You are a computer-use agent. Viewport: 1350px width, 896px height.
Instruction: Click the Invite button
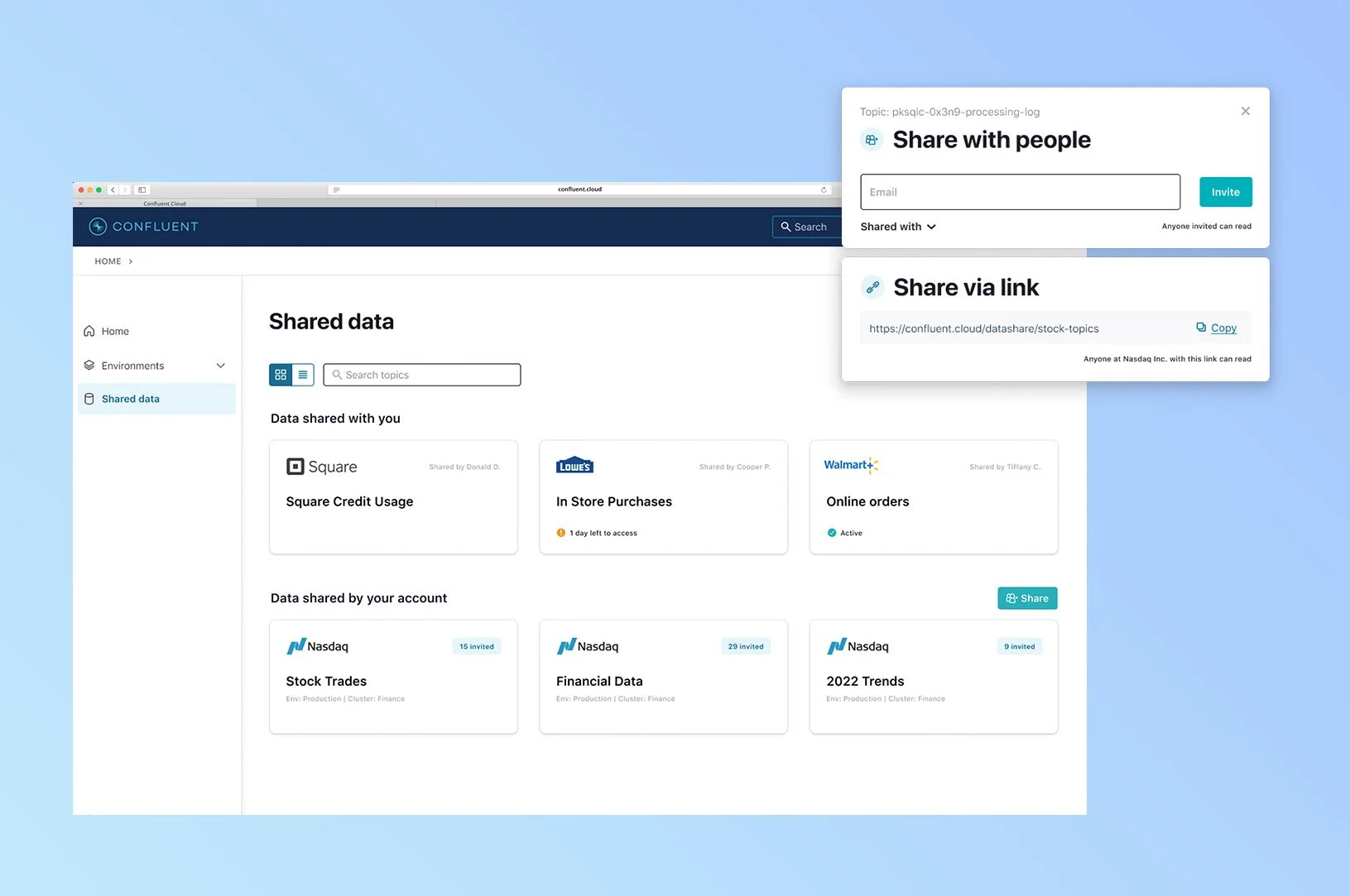1226,192
